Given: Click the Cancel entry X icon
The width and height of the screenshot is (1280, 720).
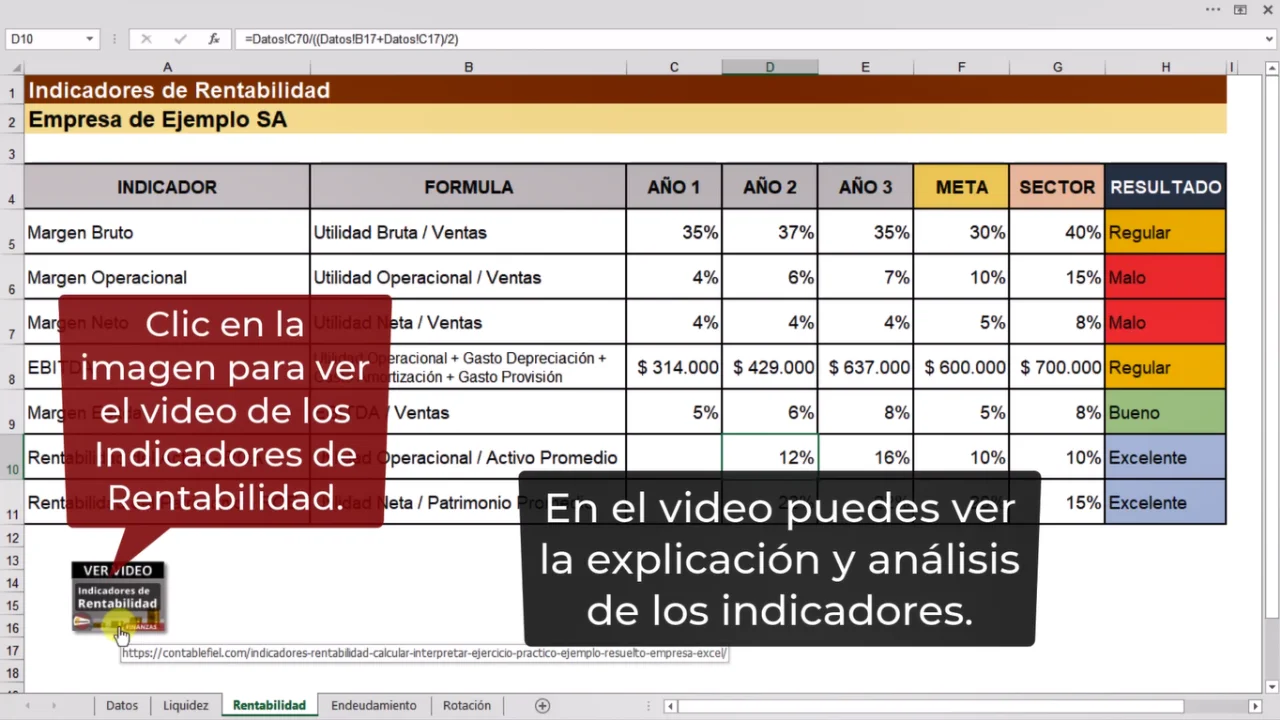Looking at the screenshot, I should 146,39.
